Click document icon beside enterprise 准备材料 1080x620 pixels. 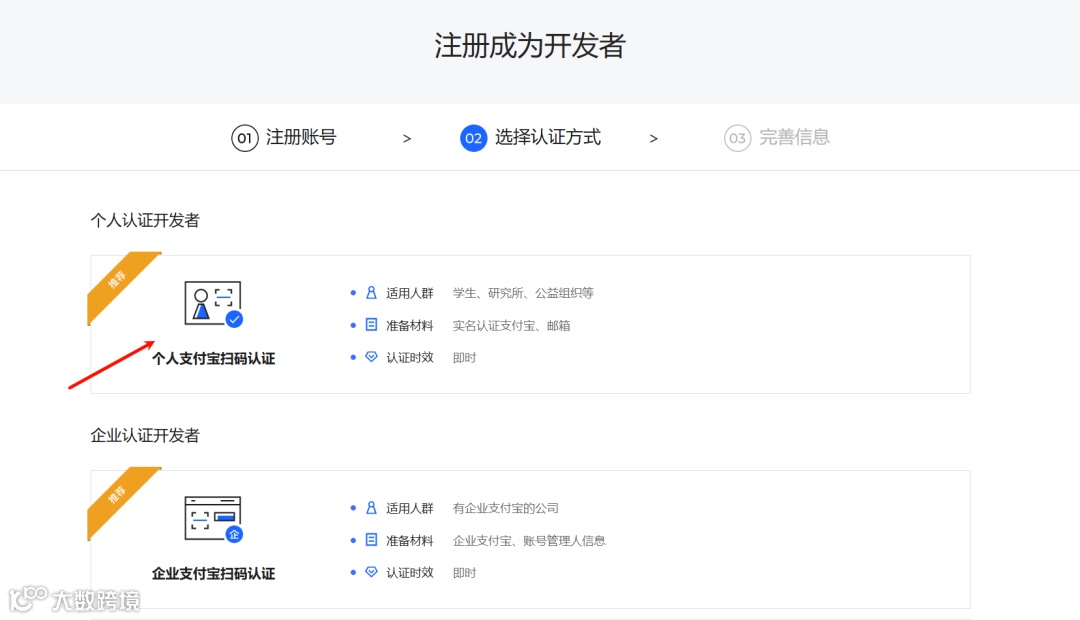tap(371, 539)
